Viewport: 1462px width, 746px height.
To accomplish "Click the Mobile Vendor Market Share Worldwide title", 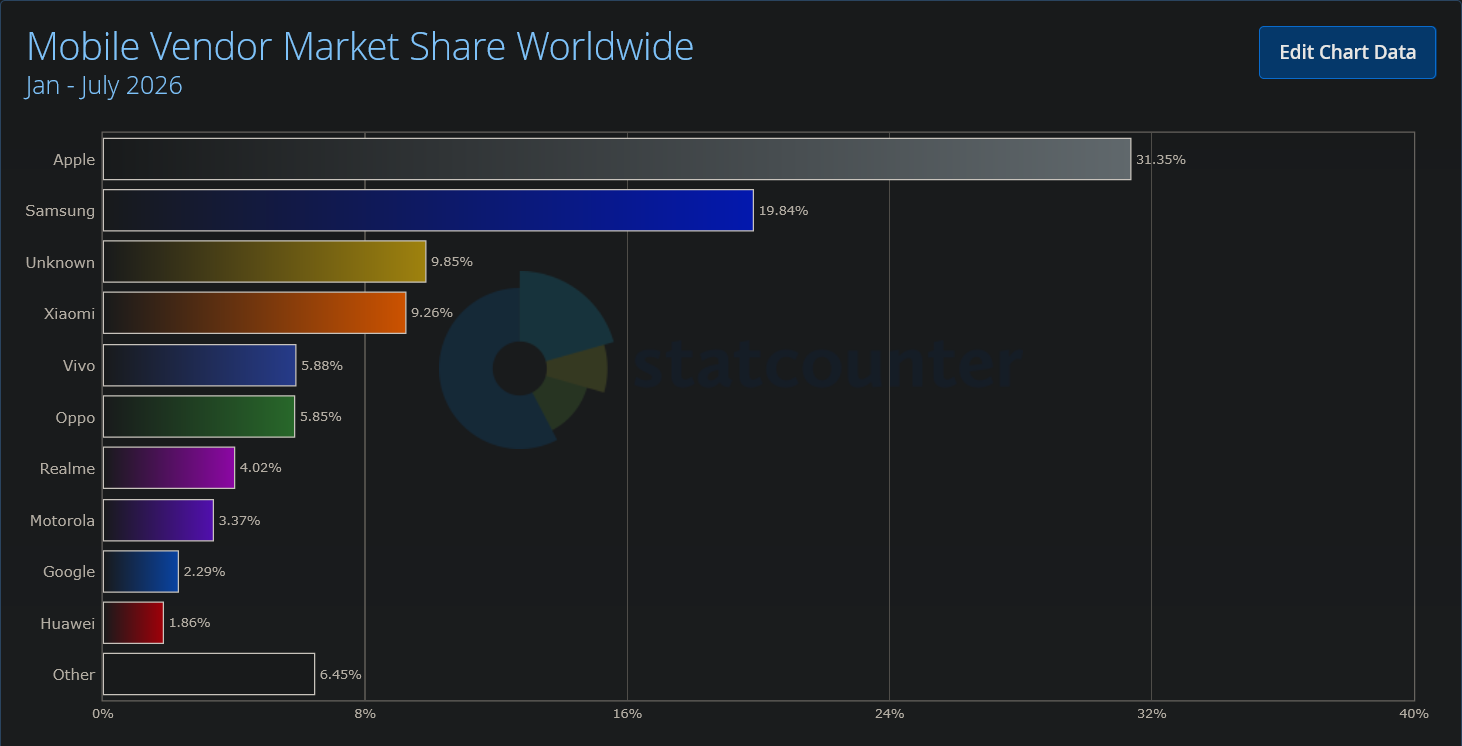I will coord(360,46).
